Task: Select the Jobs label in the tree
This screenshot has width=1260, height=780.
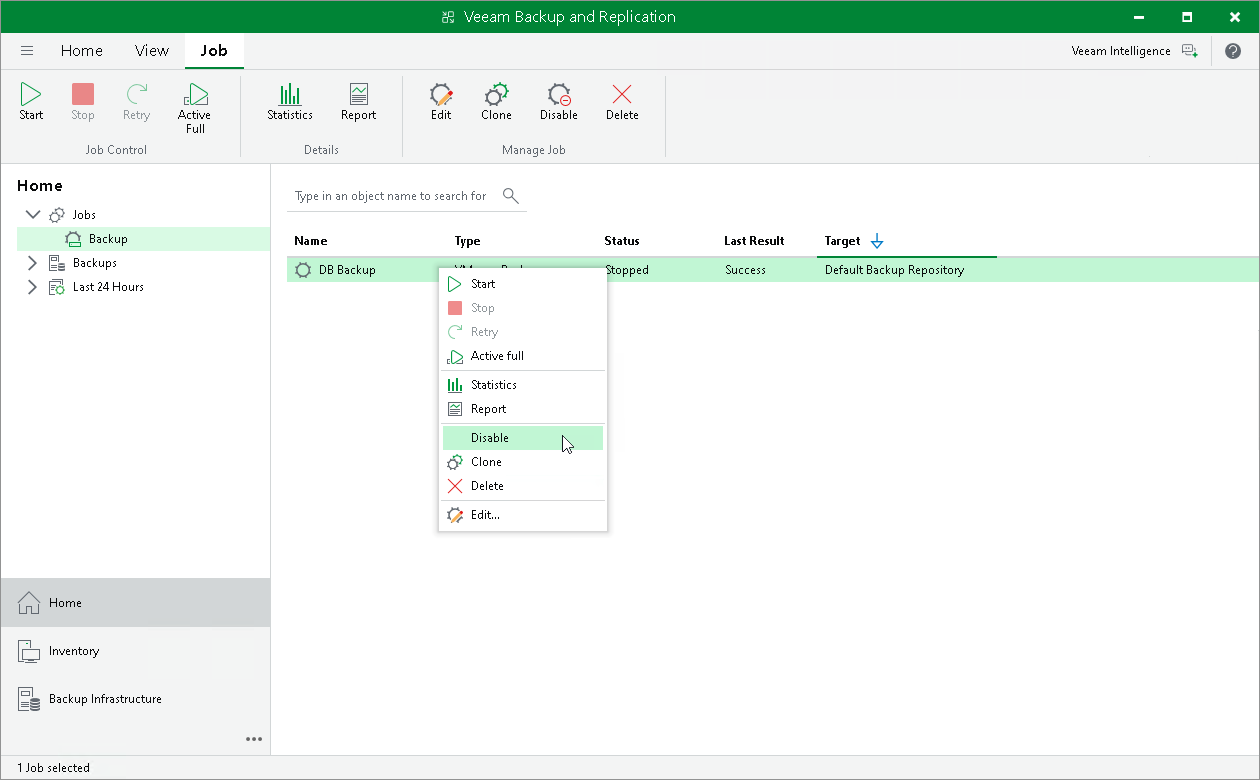Action: (84, 215)
